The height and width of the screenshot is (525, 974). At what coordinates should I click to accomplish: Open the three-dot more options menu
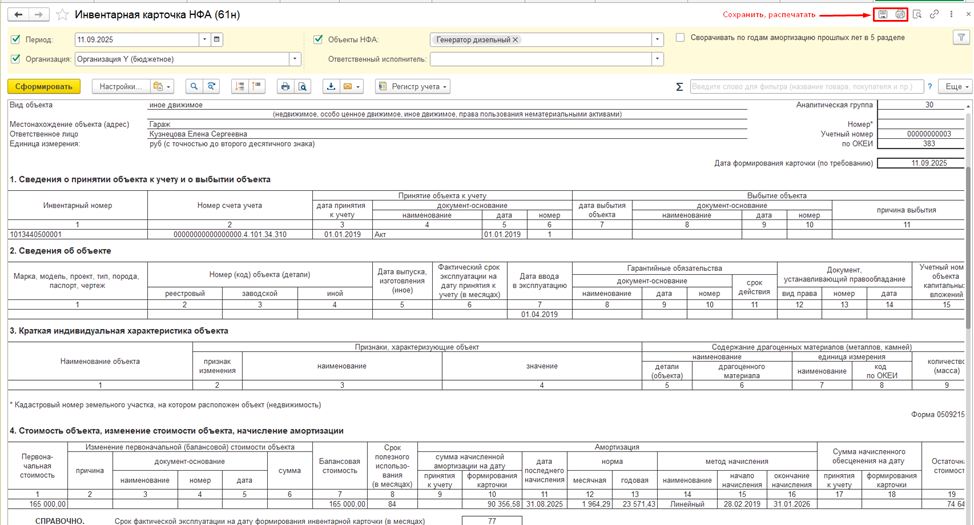coord(952,14)
